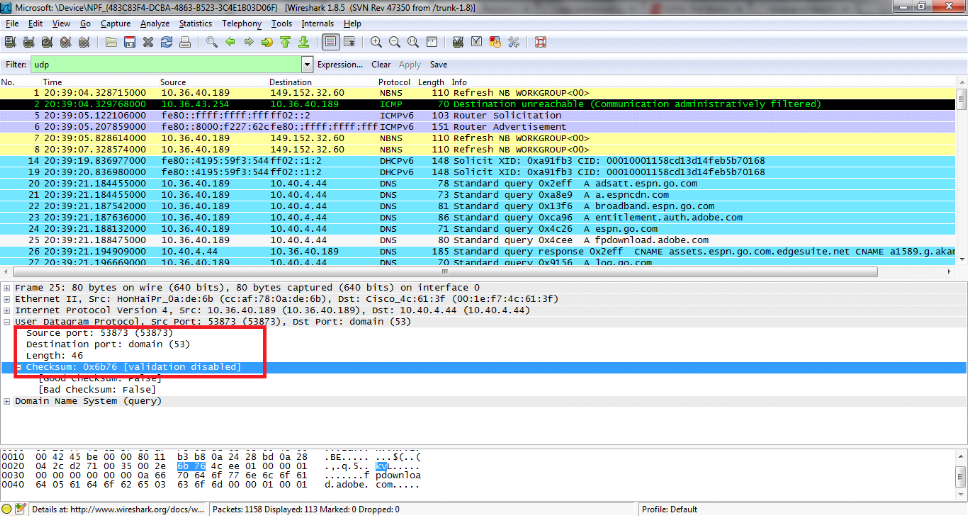
Task: Open expert info status bar circle
Action: click(7, 509)
